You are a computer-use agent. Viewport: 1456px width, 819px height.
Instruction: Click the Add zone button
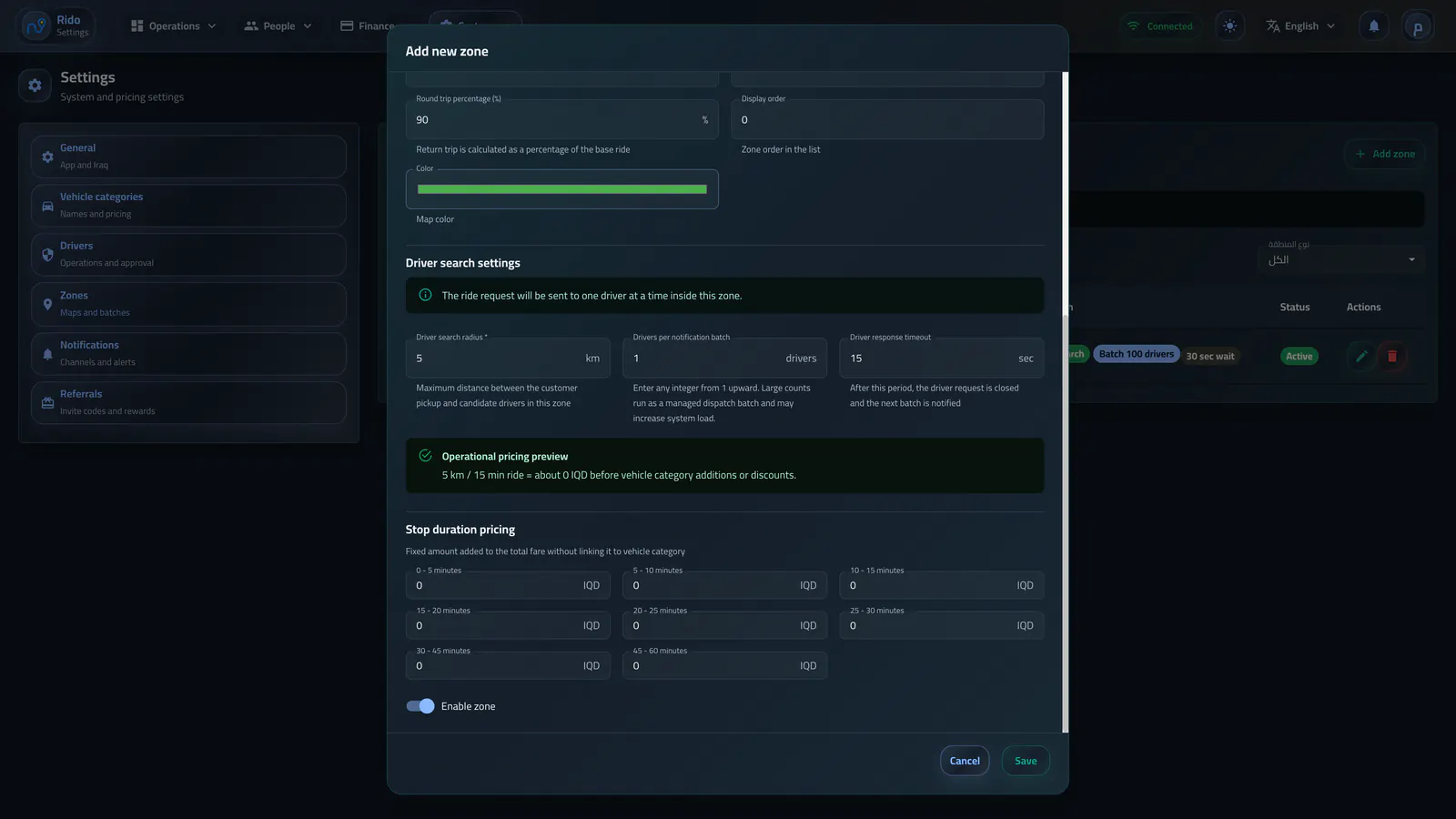coord(1385,154)
